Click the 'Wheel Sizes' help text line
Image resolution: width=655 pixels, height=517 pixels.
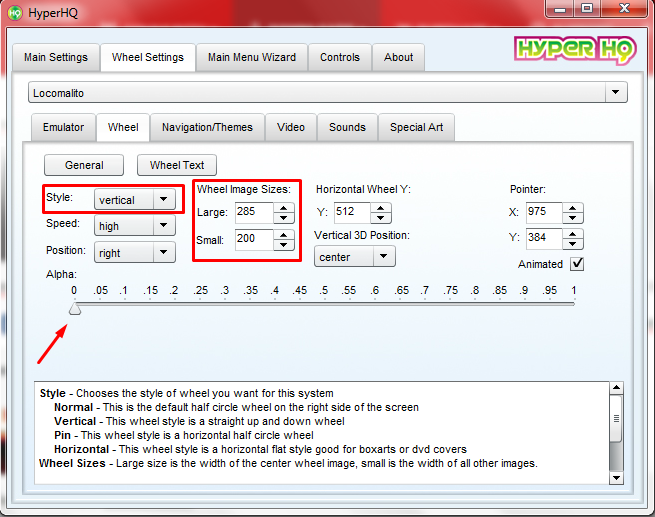point(288,464)
